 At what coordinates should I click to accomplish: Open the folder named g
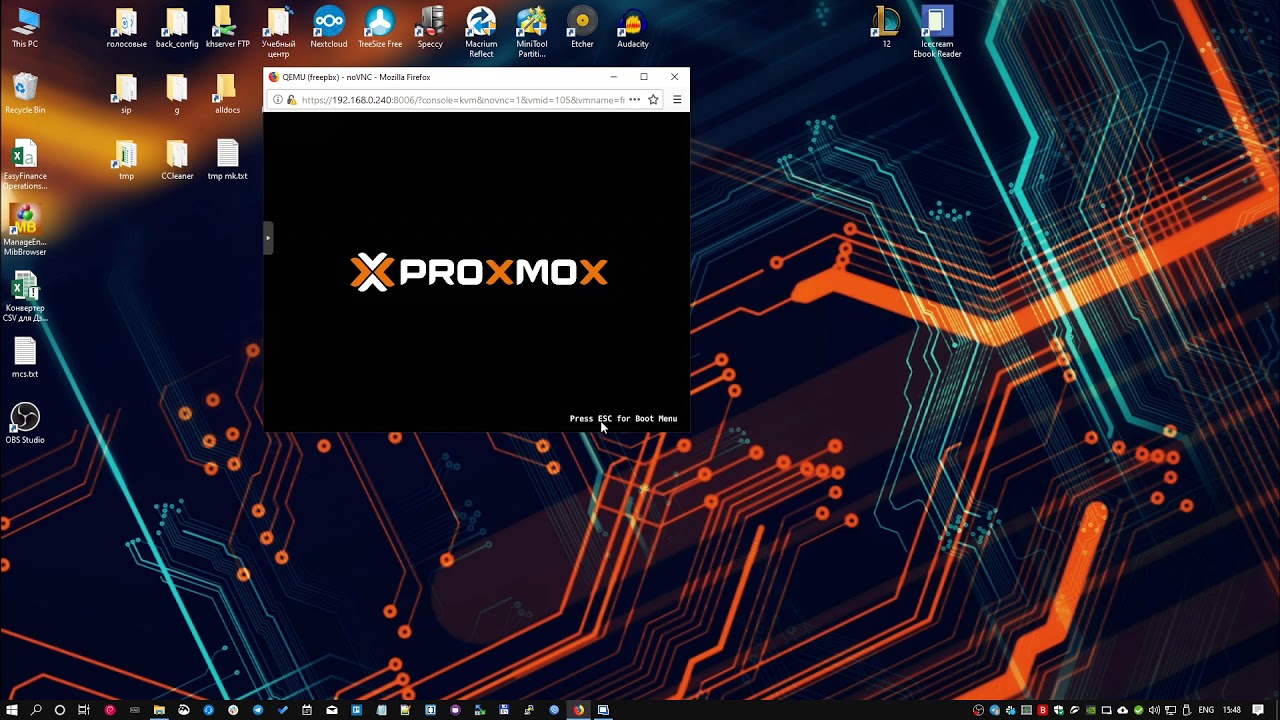coord(177,95)
